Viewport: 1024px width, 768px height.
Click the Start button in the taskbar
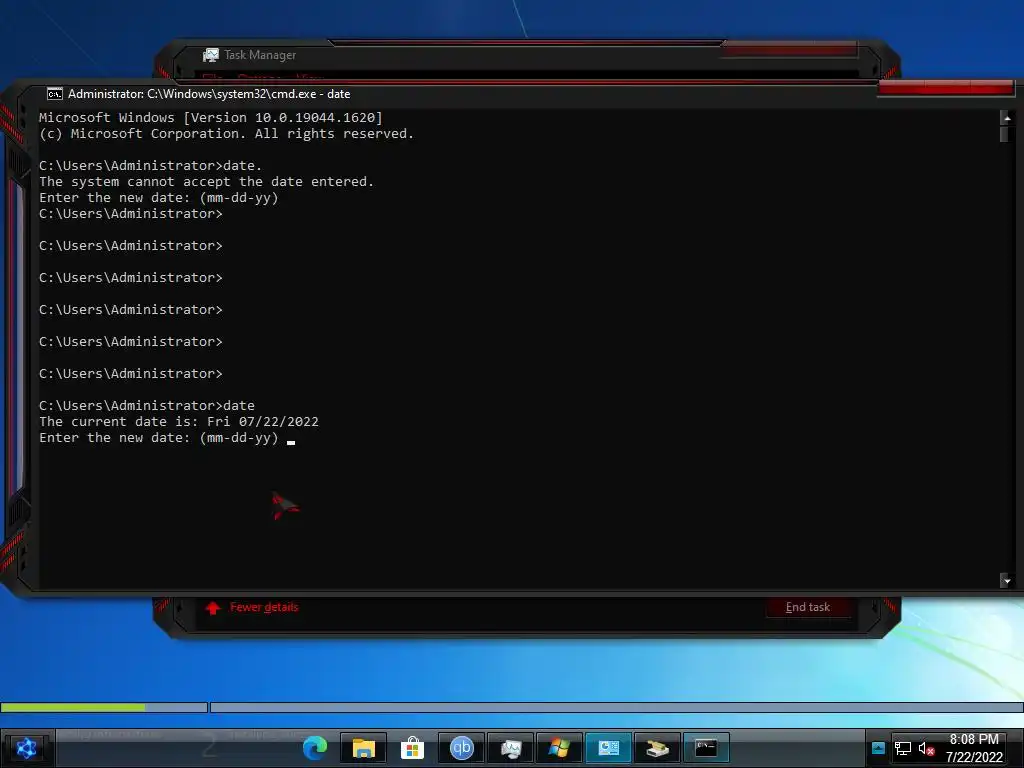26,748
